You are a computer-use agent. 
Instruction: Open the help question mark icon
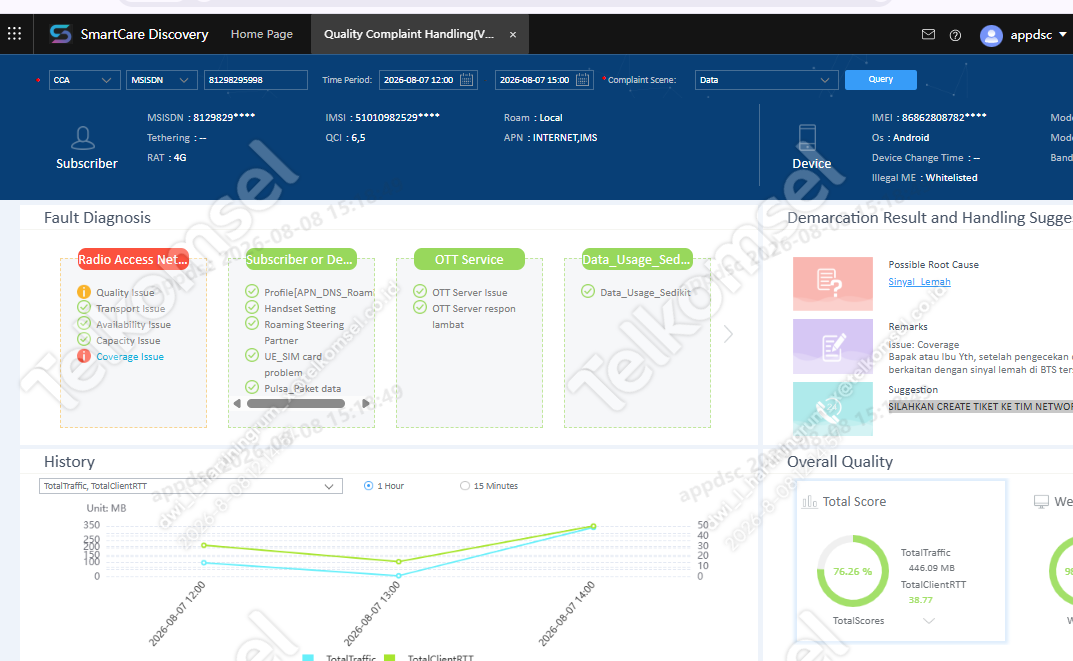tap(955, 35)
